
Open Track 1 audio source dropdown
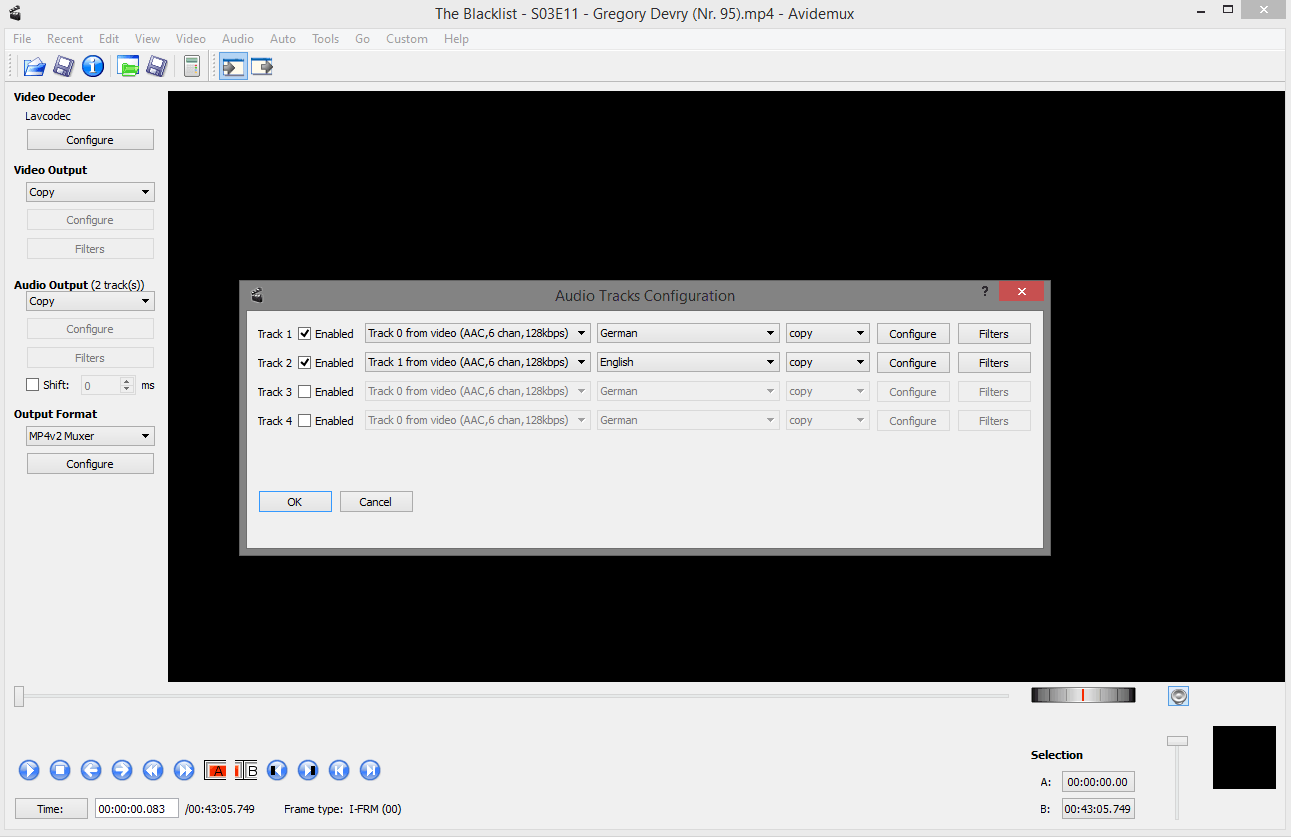(x=478, y=334)
